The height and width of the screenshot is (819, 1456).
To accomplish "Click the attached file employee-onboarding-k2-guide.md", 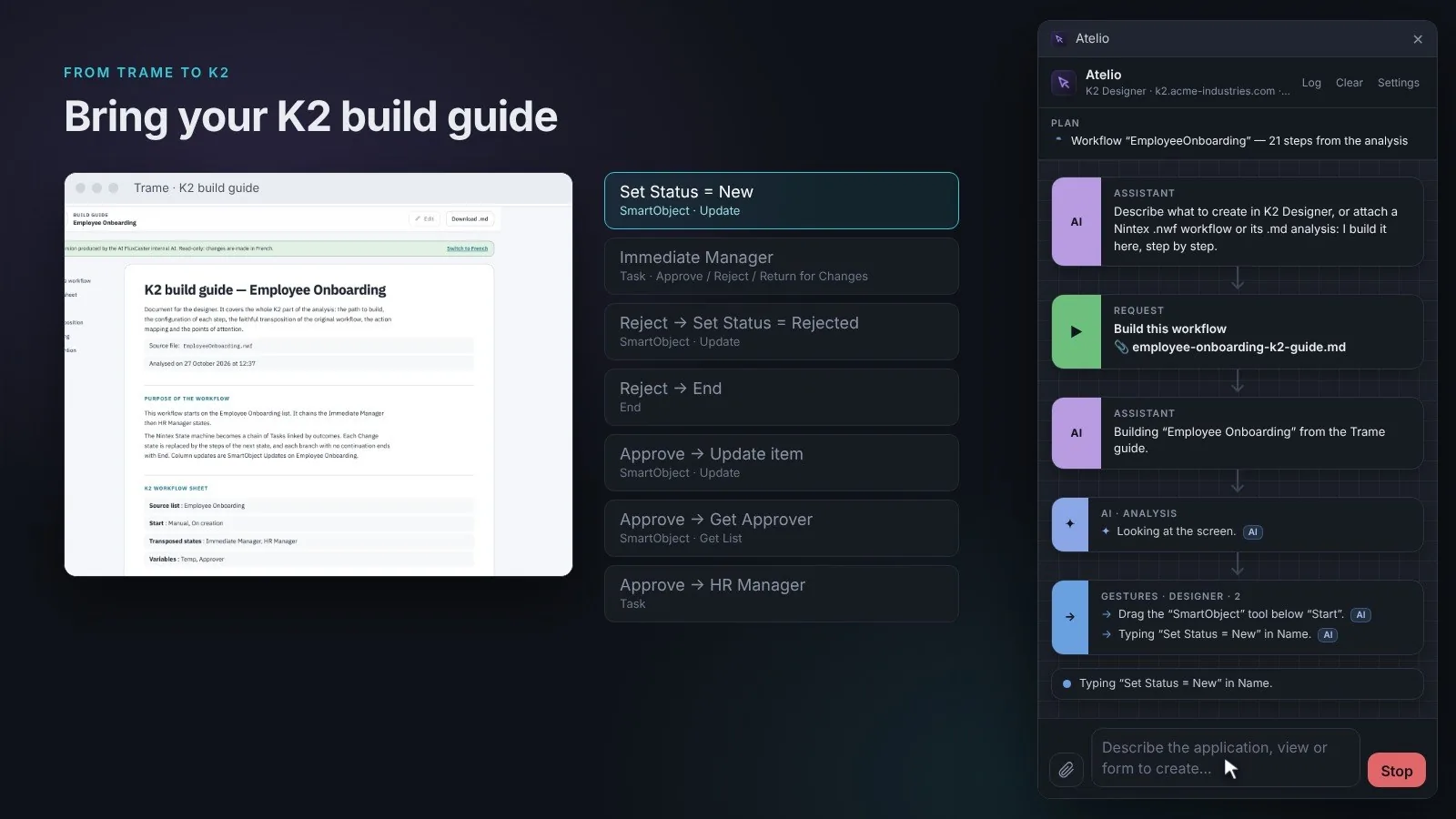I will pos(1239,348).
